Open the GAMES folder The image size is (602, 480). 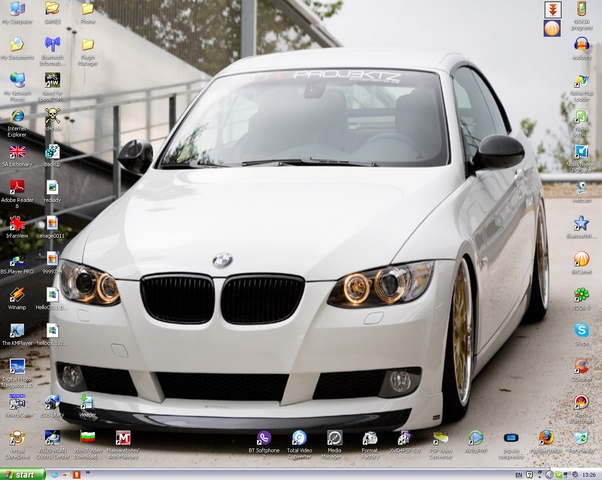52,13
